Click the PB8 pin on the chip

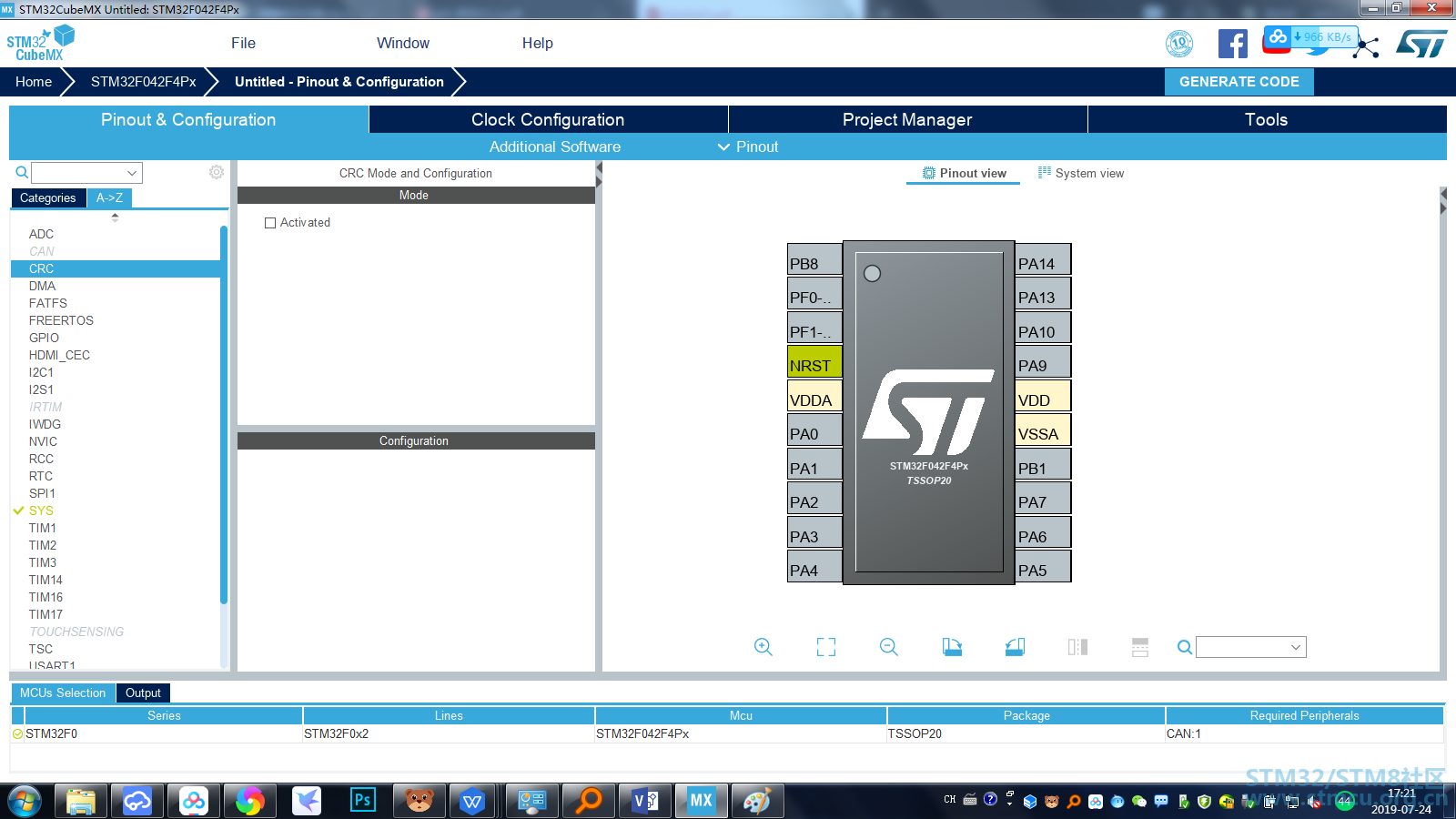tap(814, 260)
